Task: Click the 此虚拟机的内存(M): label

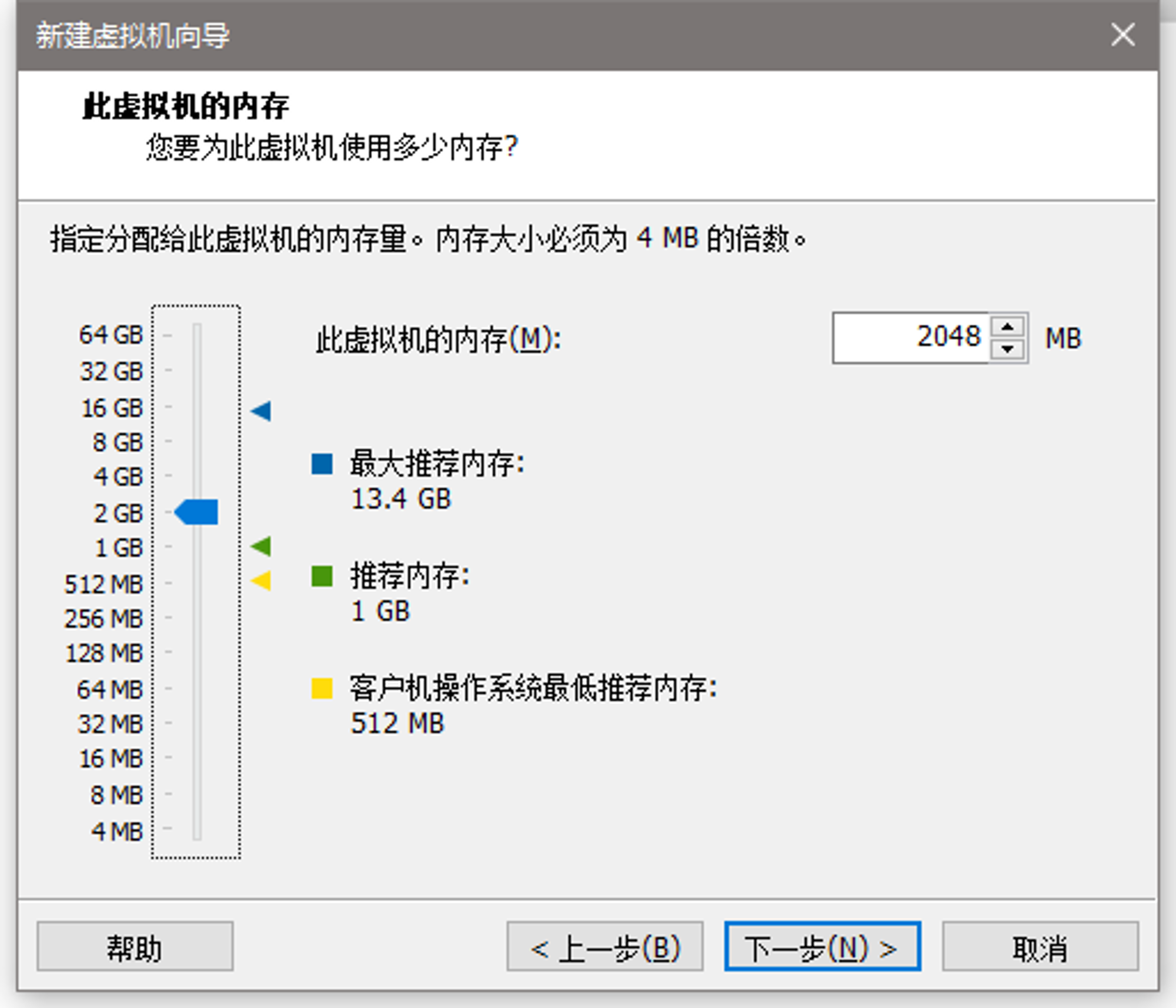Action: [439, 340]
